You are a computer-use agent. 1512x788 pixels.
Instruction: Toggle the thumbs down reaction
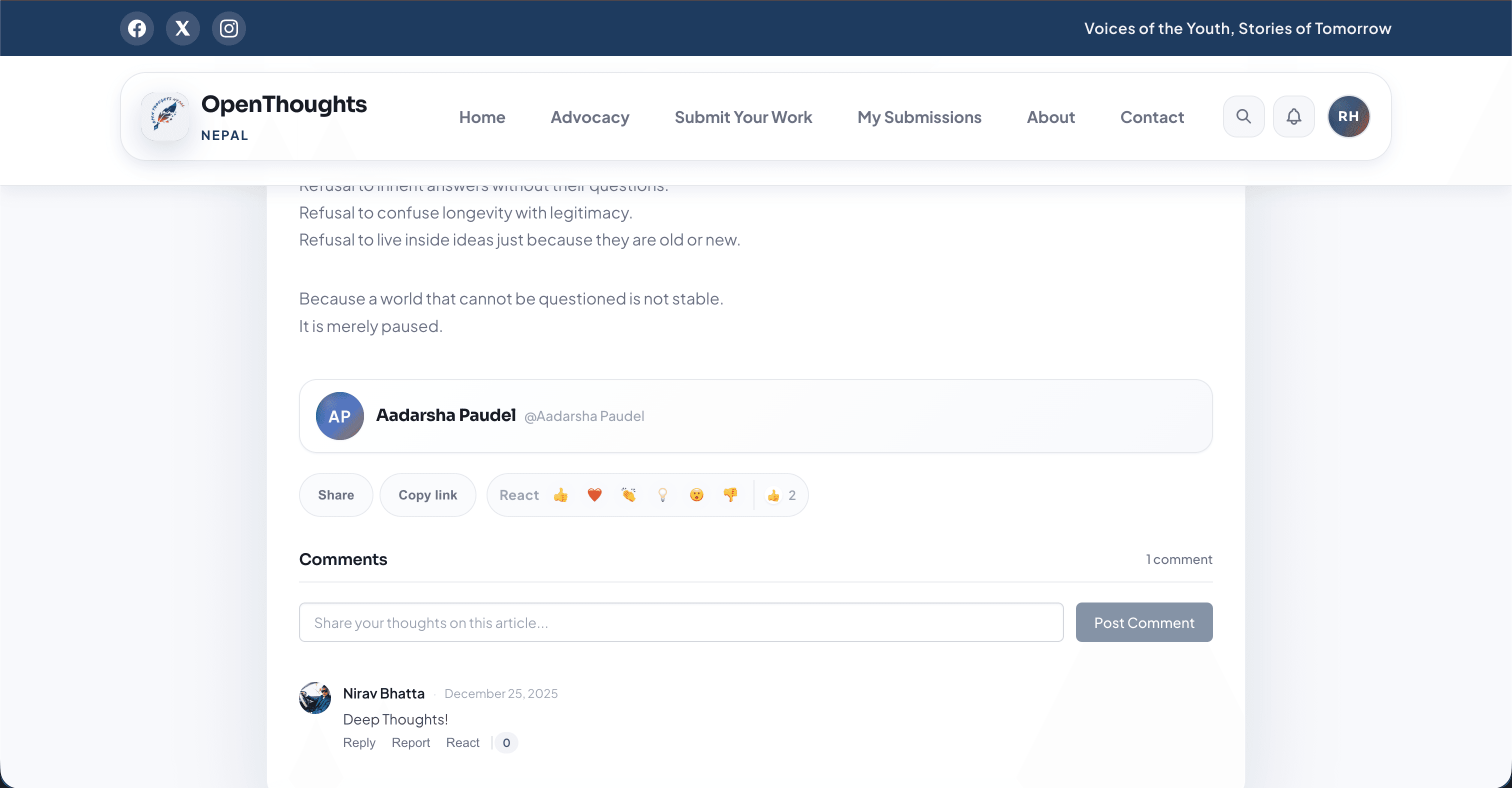731,494
